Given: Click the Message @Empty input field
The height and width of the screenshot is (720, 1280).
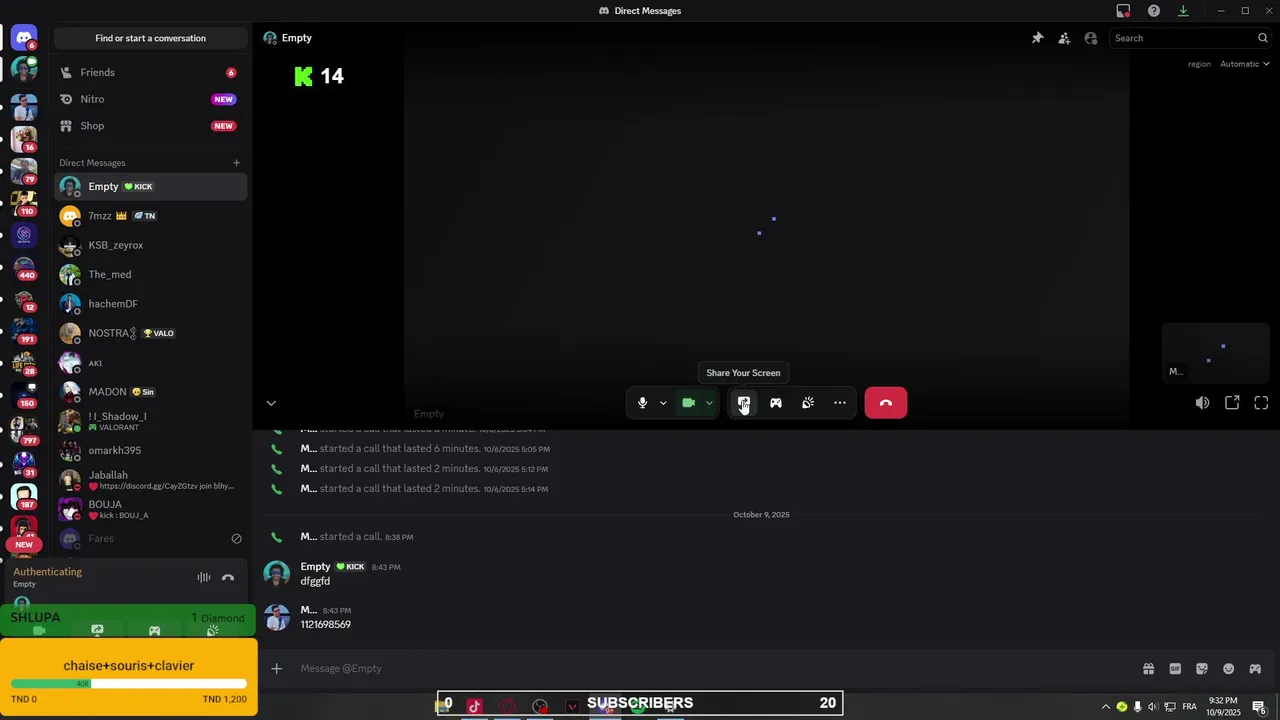Looking at the screenshot, I should pyautogui.click(x=710, y=668).
